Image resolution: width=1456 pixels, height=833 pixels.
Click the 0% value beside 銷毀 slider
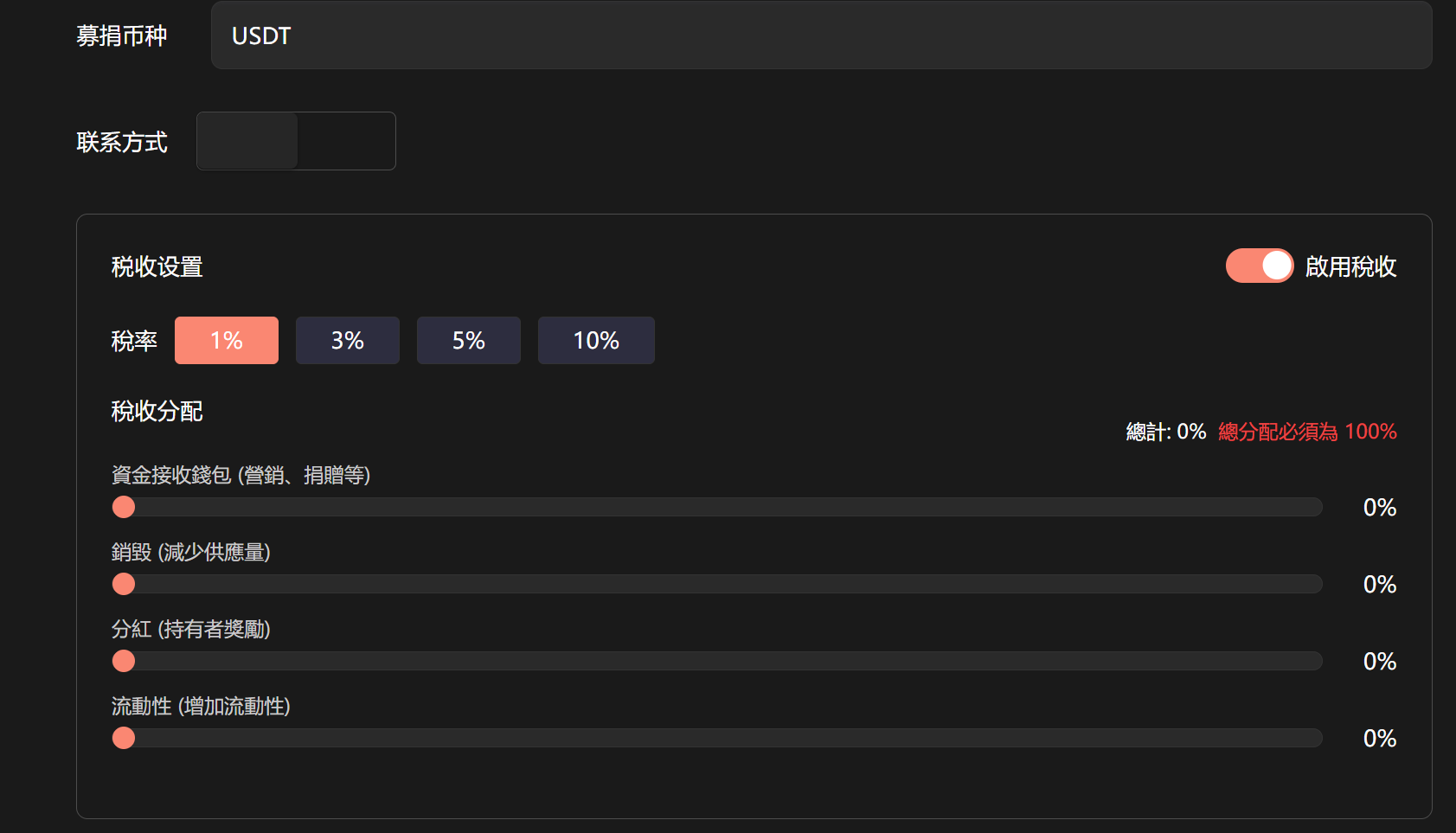pos(1379,585)
